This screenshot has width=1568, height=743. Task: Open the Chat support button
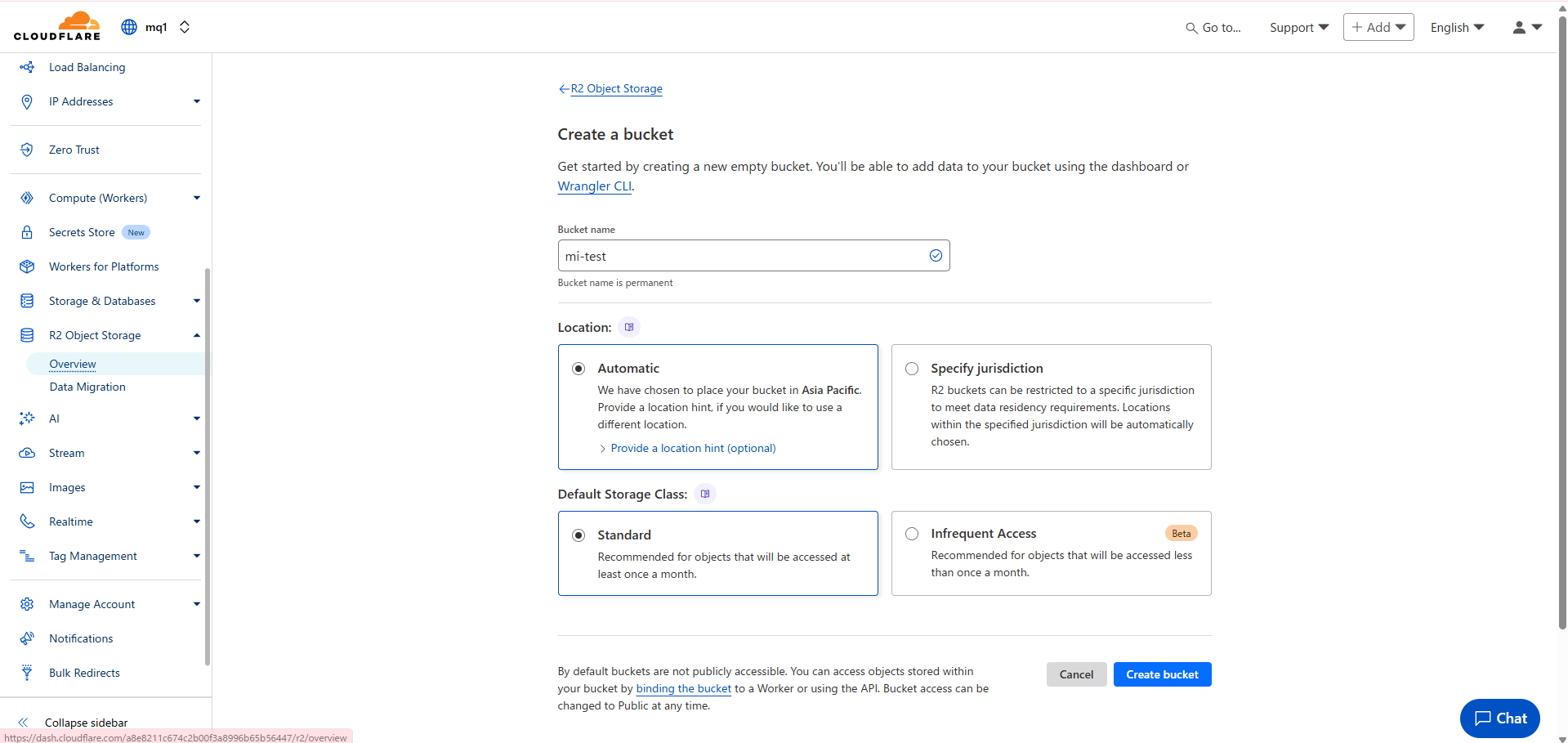1500,718
